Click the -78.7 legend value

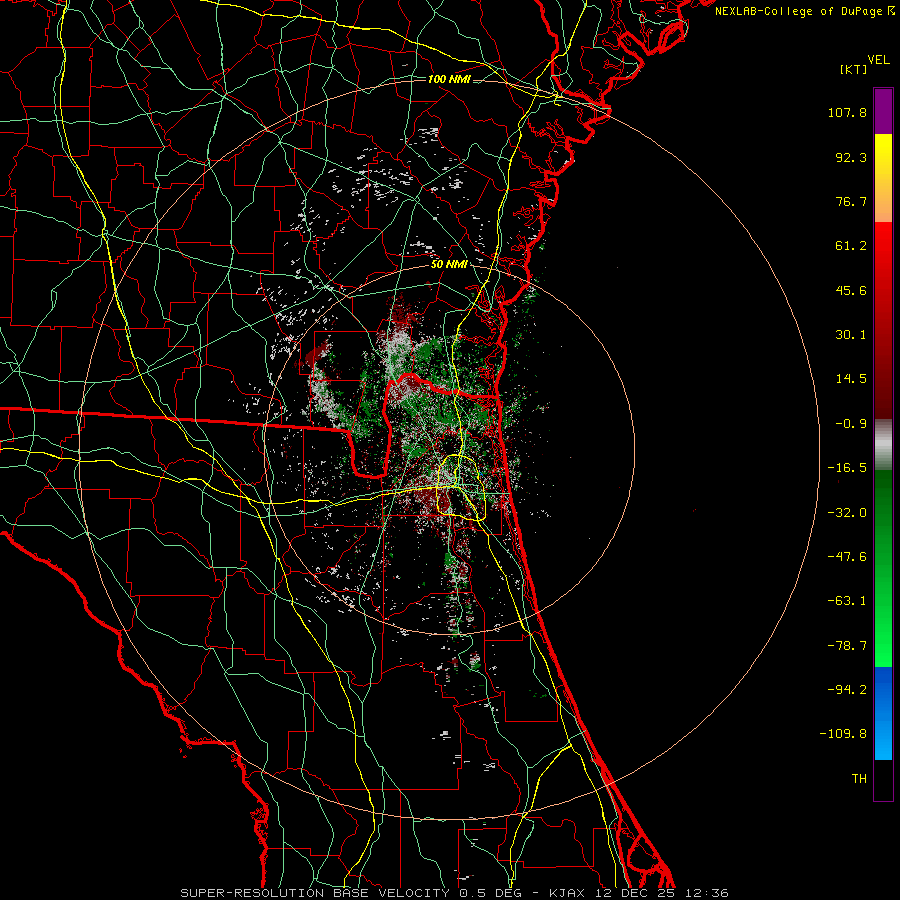pyautogui.click(x=847, y=646)
